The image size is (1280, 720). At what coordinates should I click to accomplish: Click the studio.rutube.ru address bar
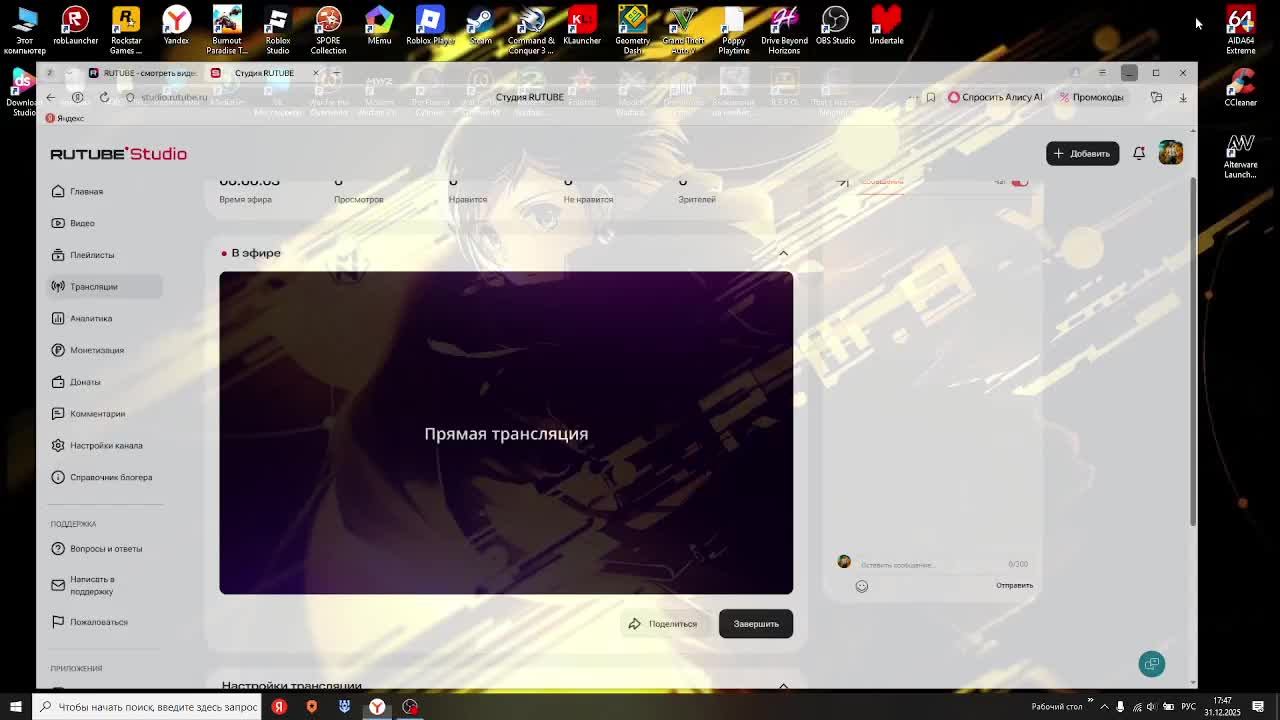[x=174, y=97]
